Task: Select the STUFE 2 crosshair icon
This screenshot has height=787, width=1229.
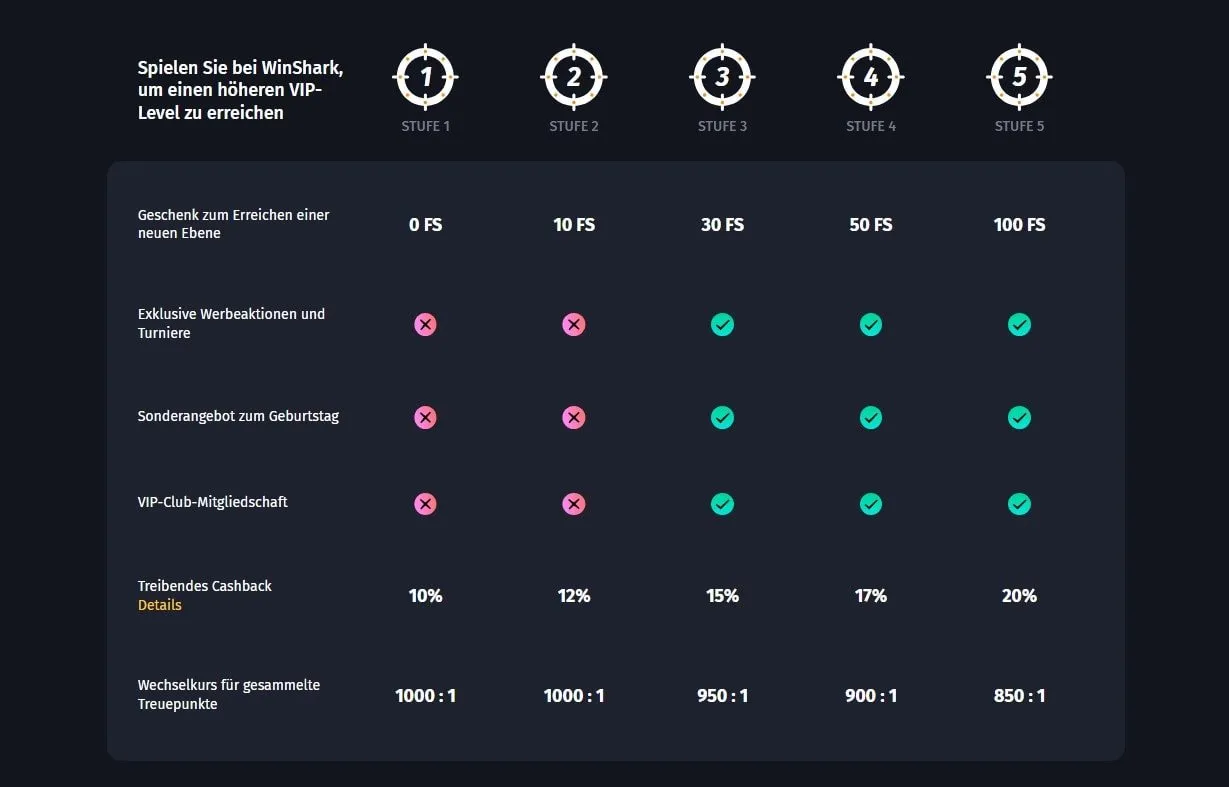Action: (x=574, y=76)
